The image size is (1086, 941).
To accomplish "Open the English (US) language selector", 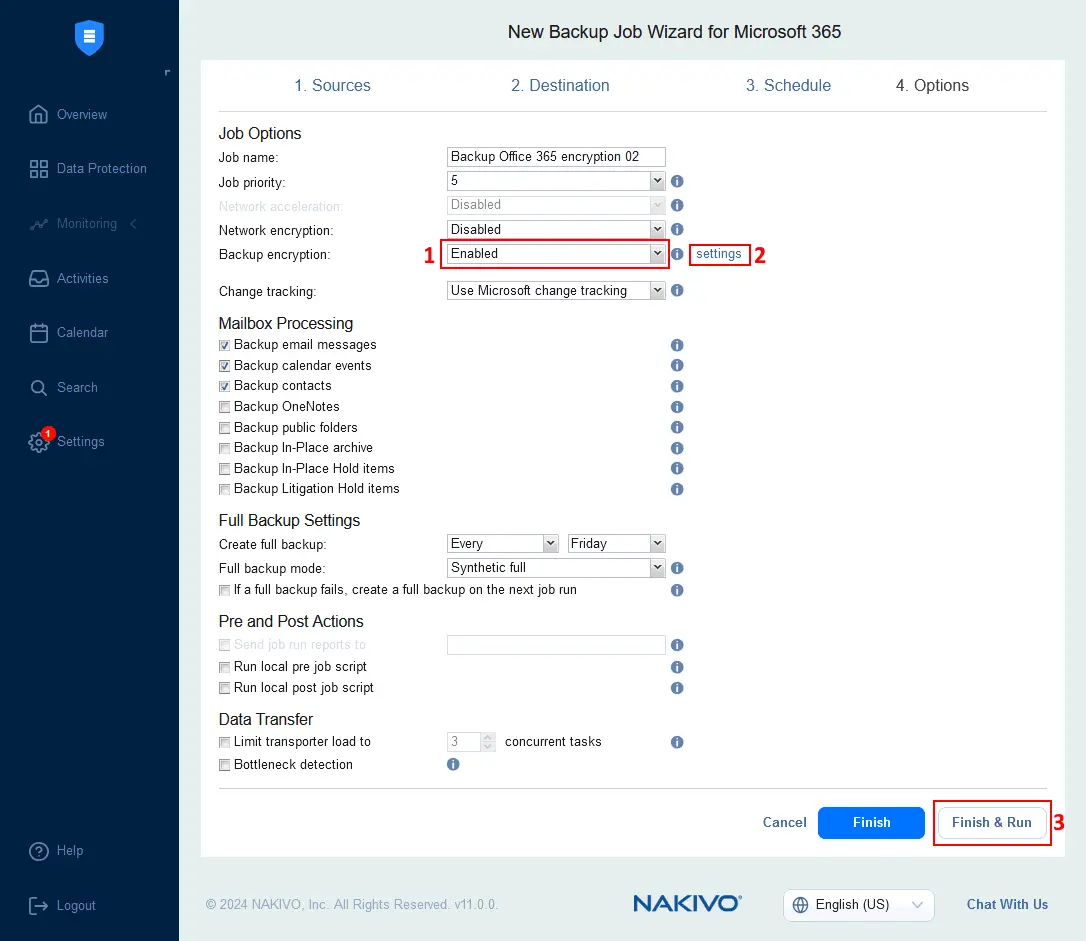I will [859, 905].
